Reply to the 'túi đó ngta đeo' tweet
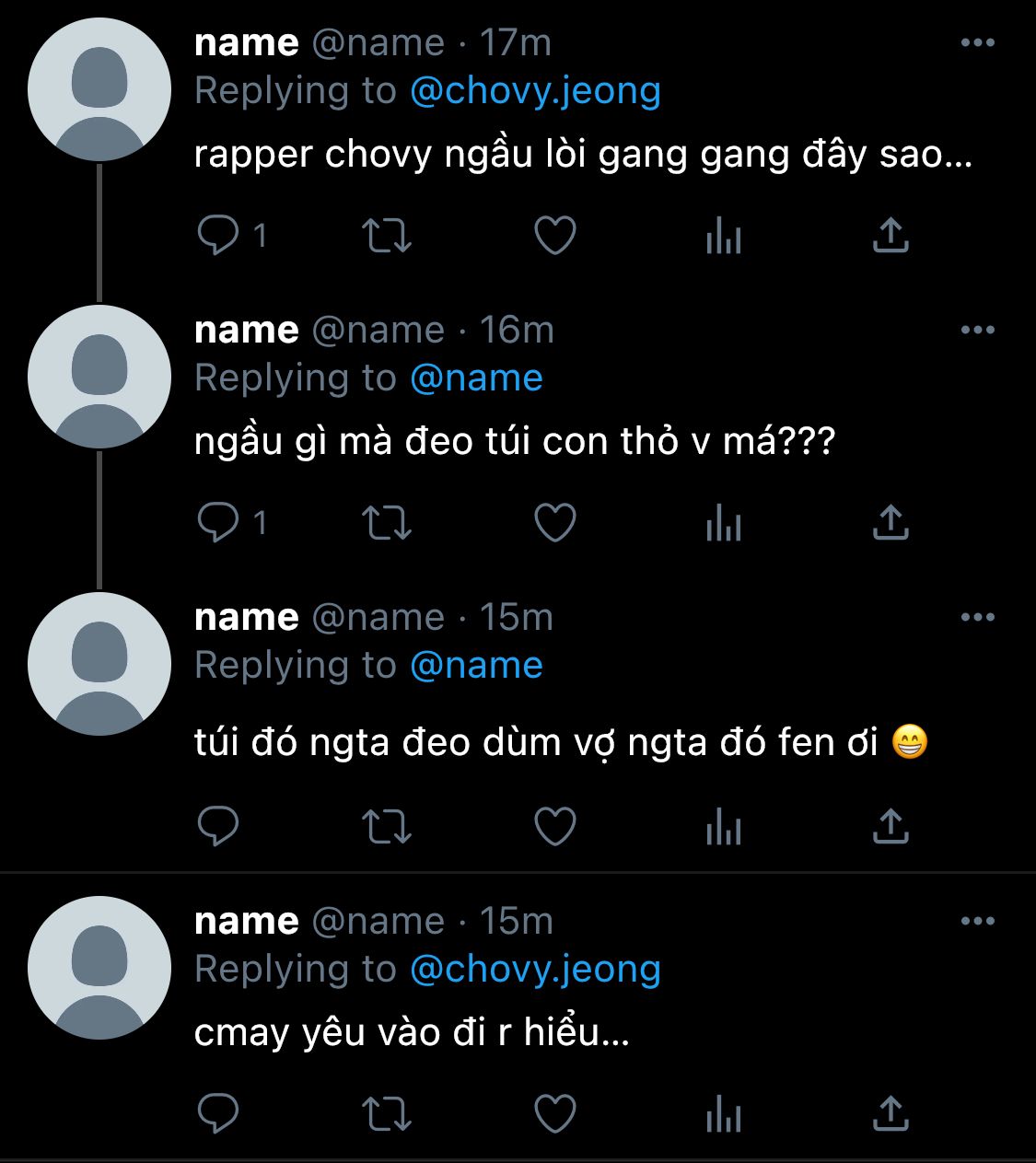 coord(219,826)
